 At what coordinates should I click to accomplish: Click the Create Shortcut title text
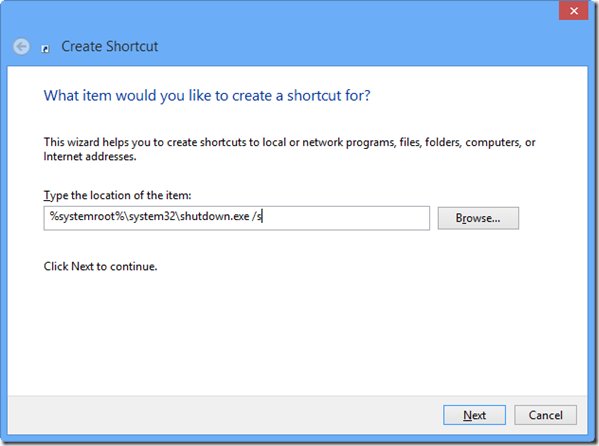[x=110, y=47]
